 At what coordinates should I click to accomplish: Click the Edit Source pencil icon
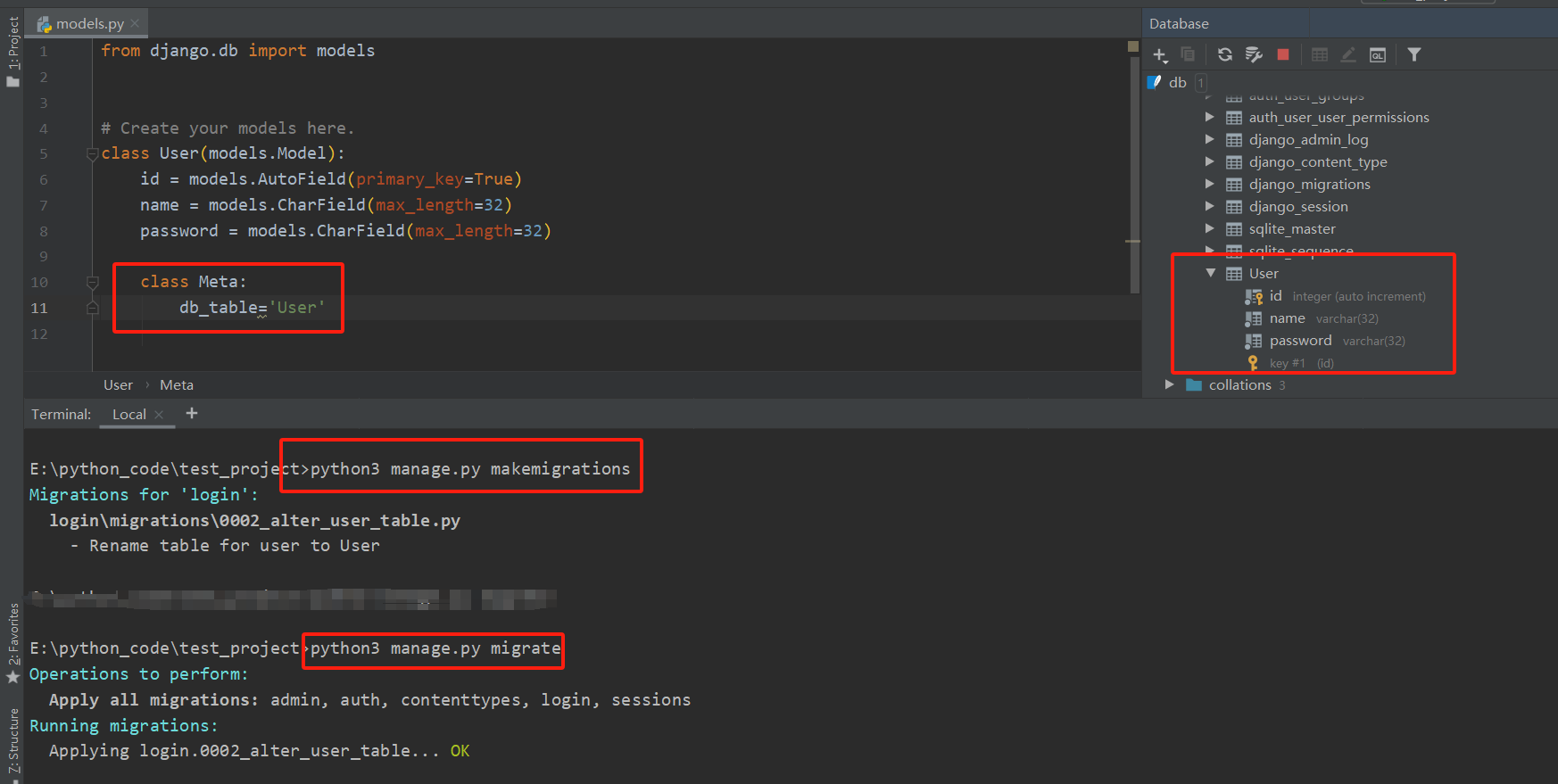tap(1348, 55)
